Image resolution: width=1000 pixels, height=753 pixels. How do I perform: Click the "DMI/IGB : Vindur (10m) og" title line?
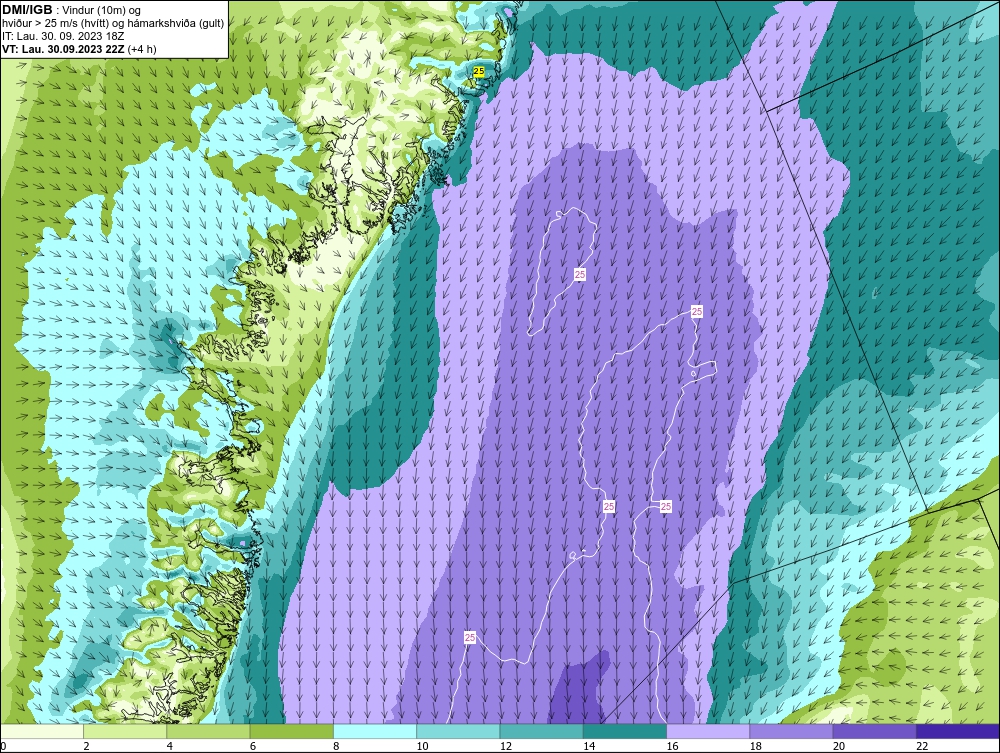[72, 10]
